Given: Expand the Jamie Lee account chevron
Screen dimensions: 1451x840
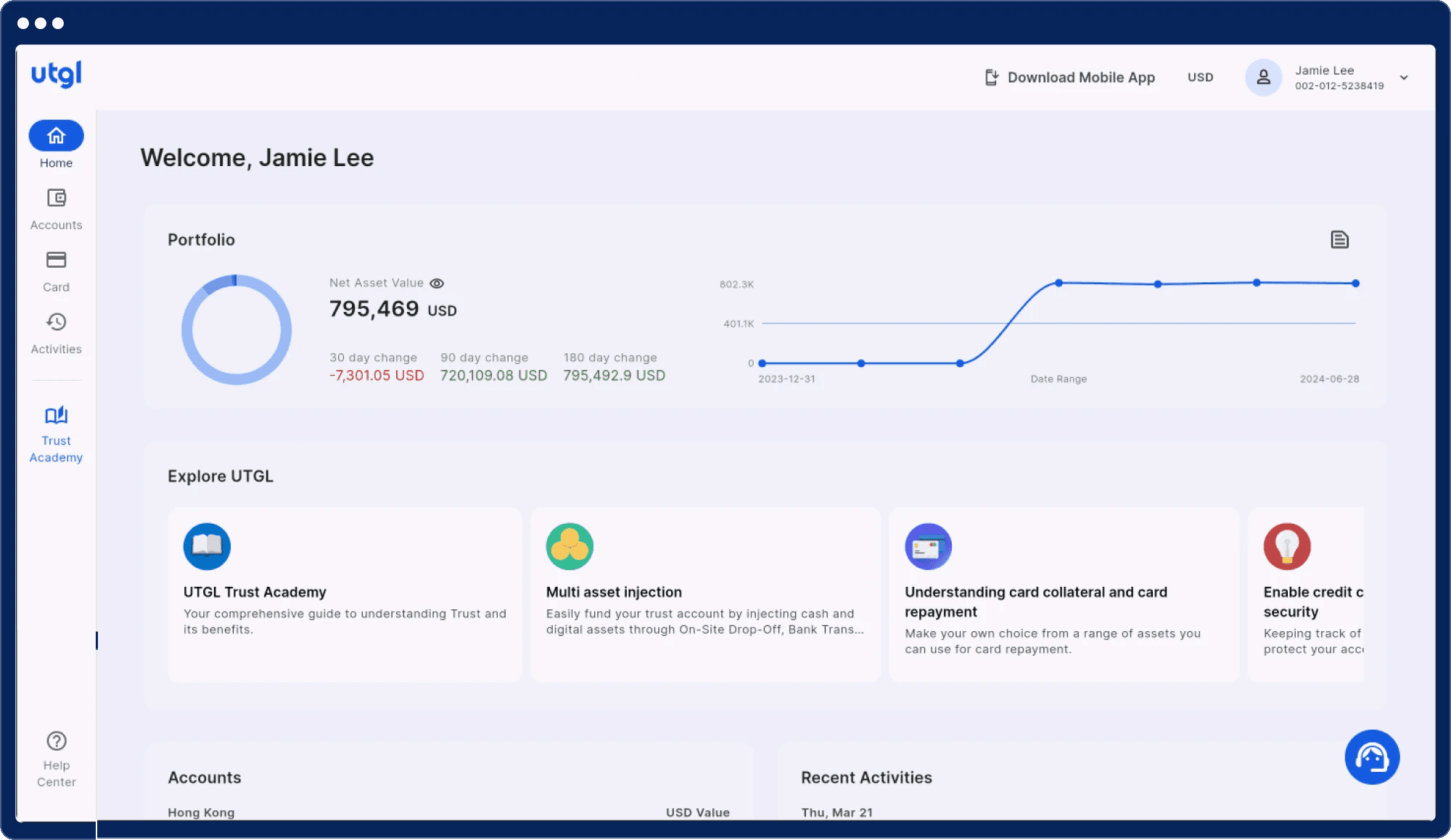Looking at the screenshot, I should (x=1404, y=78).
